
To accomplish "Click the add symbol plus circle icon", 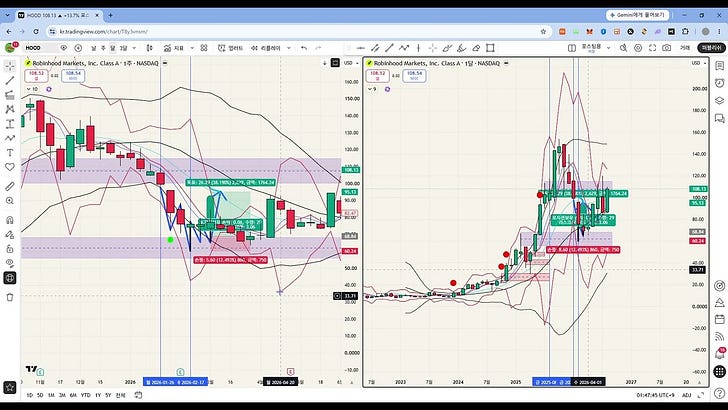I will coord(78,48).
